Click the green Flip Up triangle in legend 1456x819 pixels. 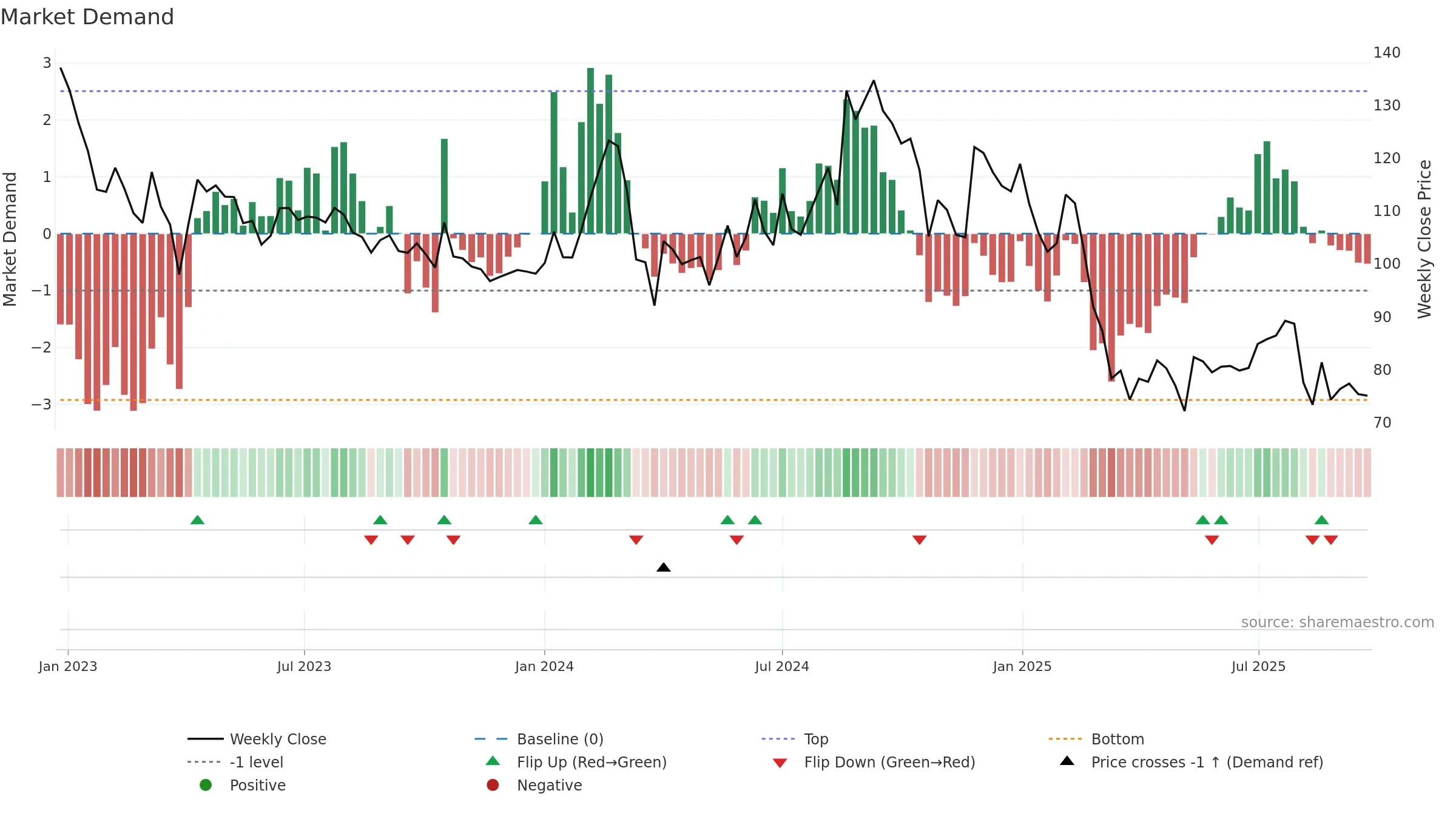coord(493,761)
